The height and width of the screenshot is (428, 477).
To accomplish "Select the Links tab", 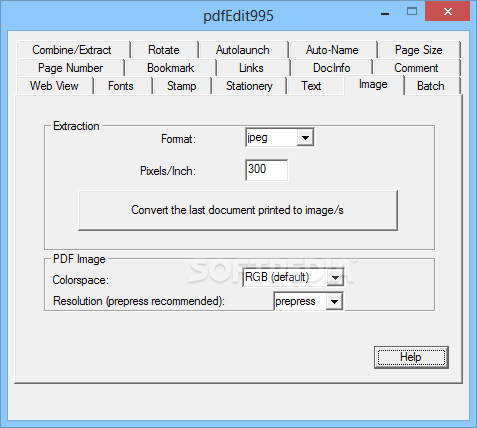I will pyautogui.click(x=253, y=68).
